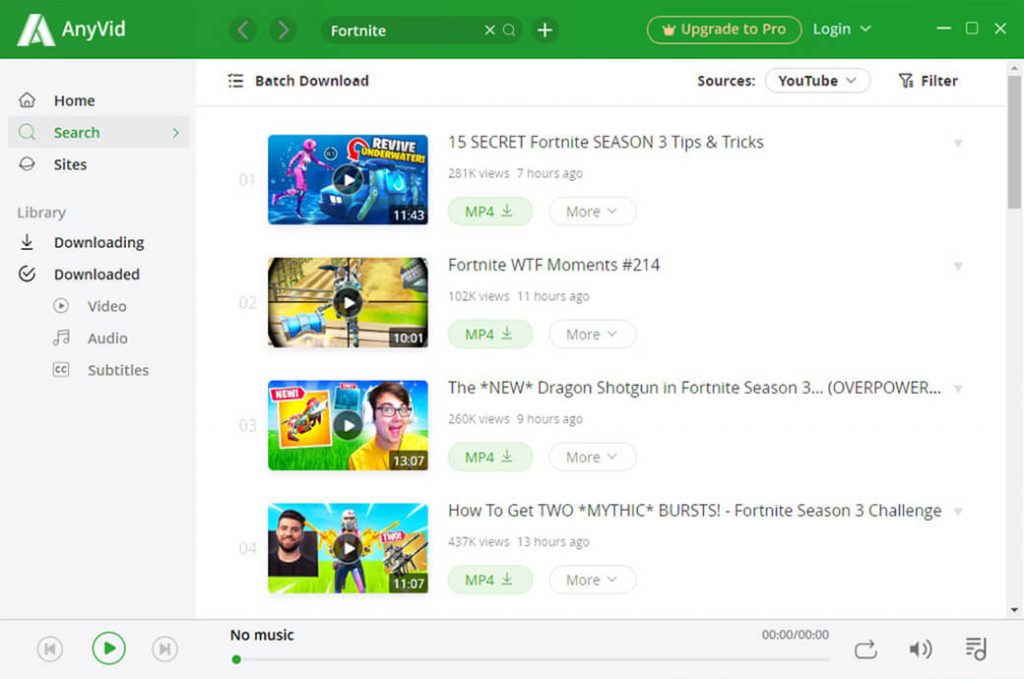
Task: Play the Fortnite WTF Moments #214 thumbnail
Action: click(348, 302)
